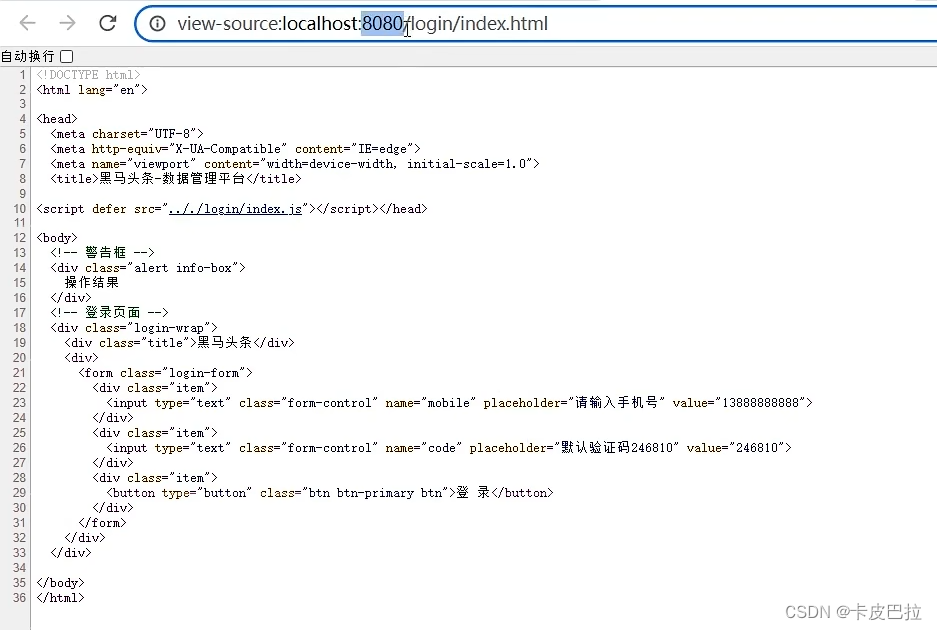Image resolution: width=937 pixels, height=630 pixels.
Task: View site information icon in address bar
Action: pyautogui.click(x=157, y=23)
